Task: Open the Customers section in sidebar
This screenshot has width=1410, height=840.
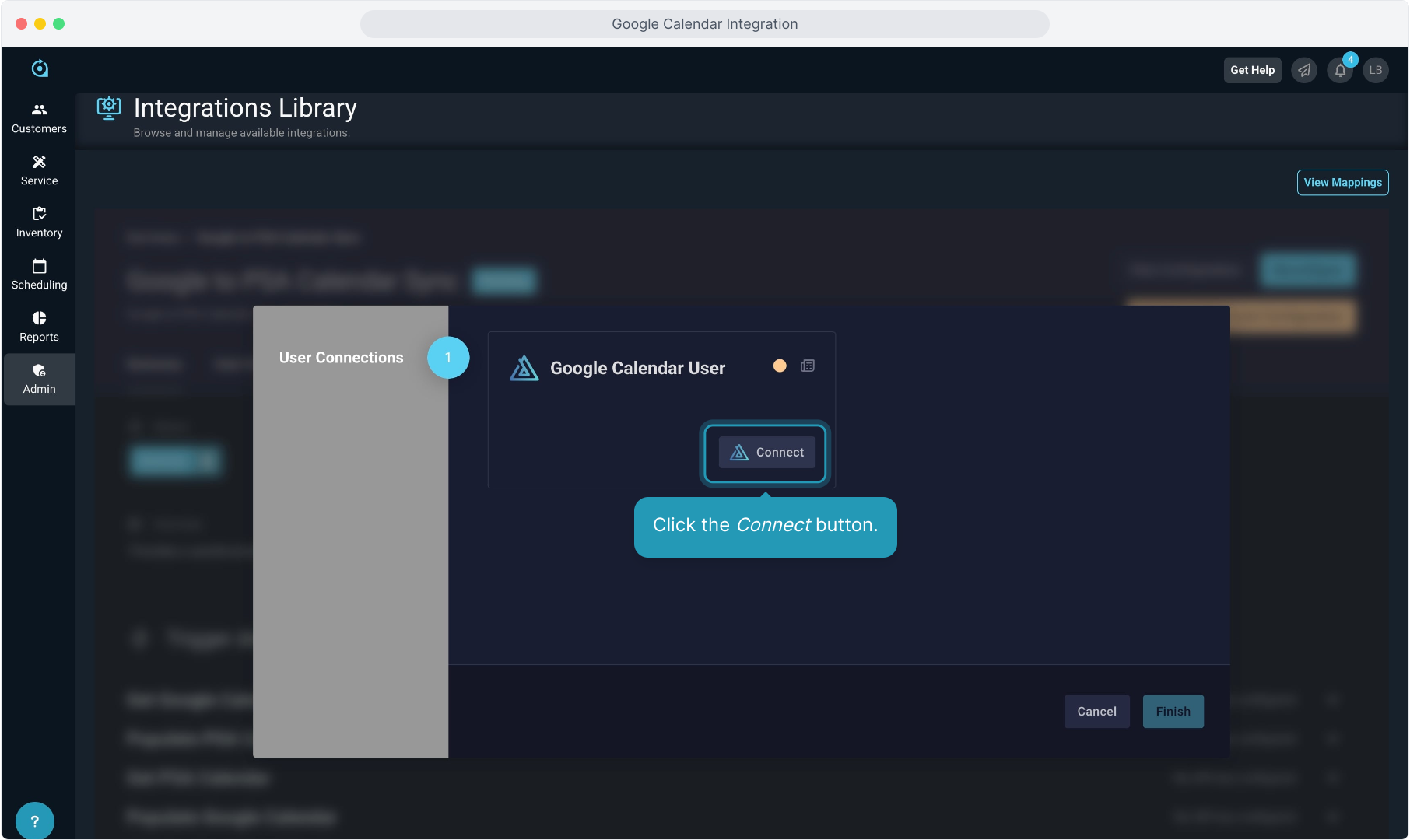Action: (39, 118)
